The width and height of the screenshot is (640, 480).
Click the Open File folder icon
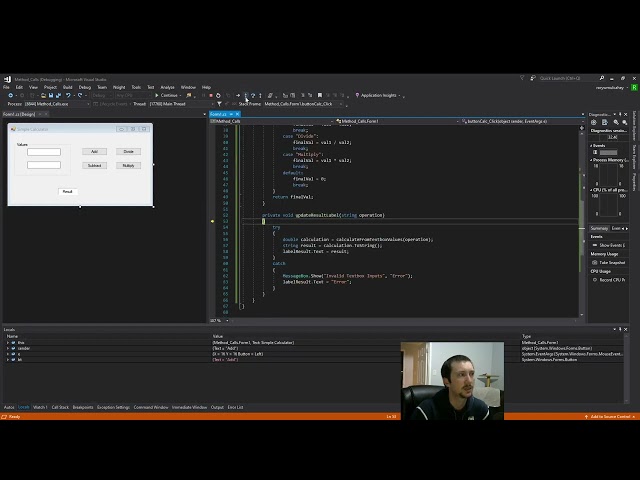click(43, 96)
